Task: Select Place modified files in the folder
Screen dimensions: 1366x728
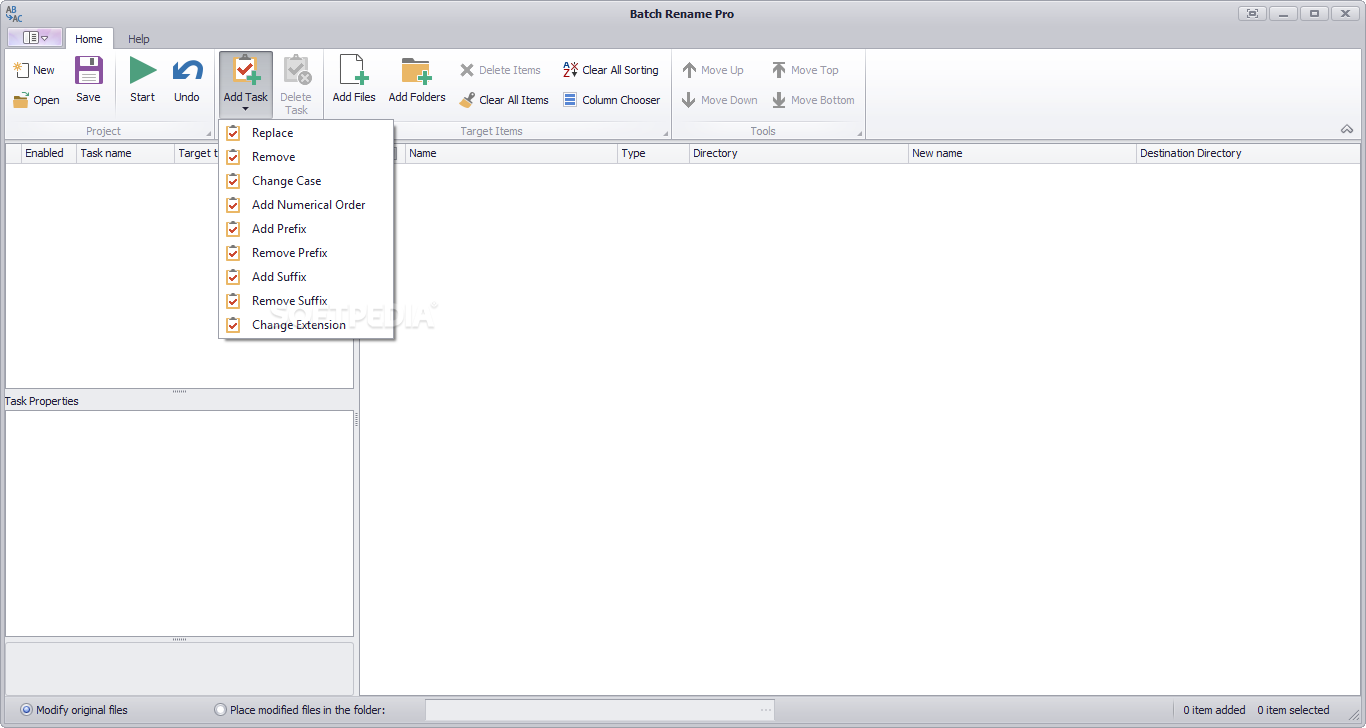Action: point(300,710)
